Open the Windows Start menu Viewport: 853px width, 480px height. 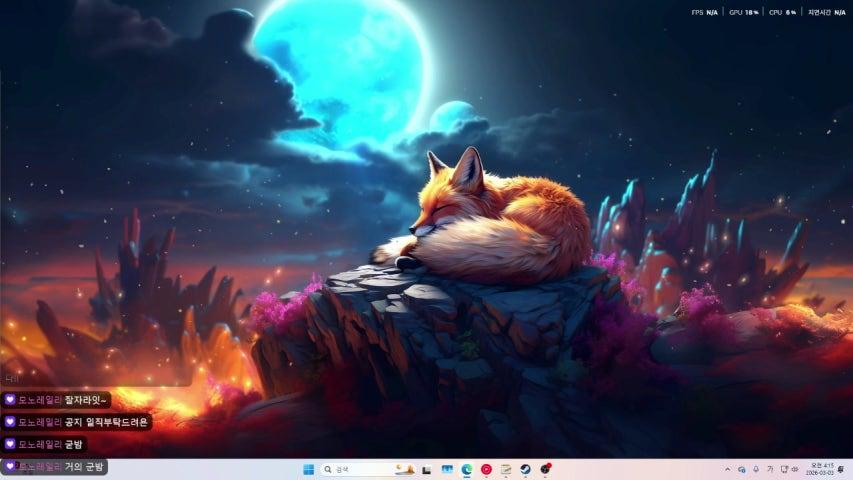point(308,470)
